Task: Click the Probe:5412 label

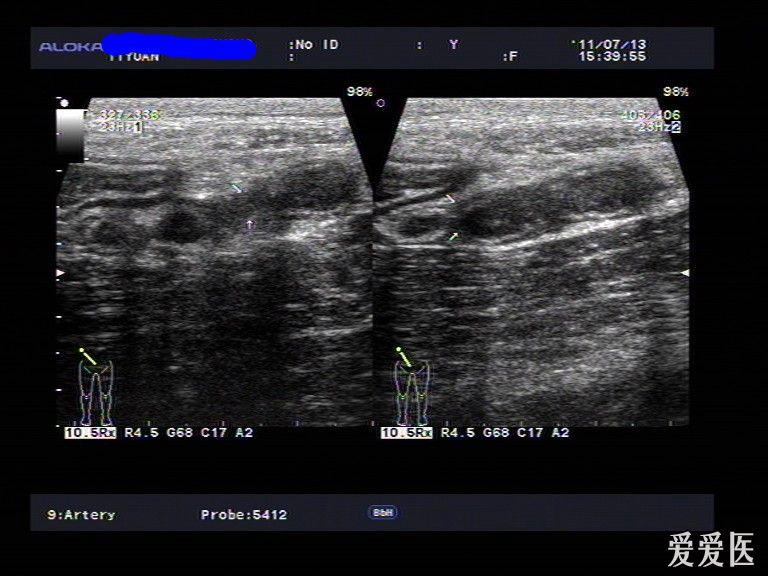Action: (243, 515)
